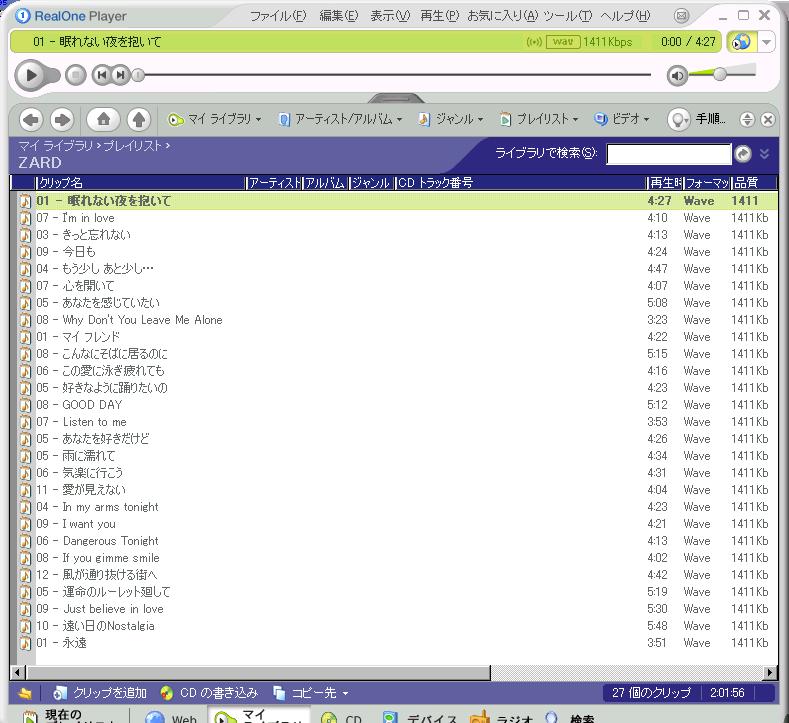Image resolution: width=789 pixels, height=723 pixels.
Task: Open the ヘルプ menu
Action: coord(625,16)
